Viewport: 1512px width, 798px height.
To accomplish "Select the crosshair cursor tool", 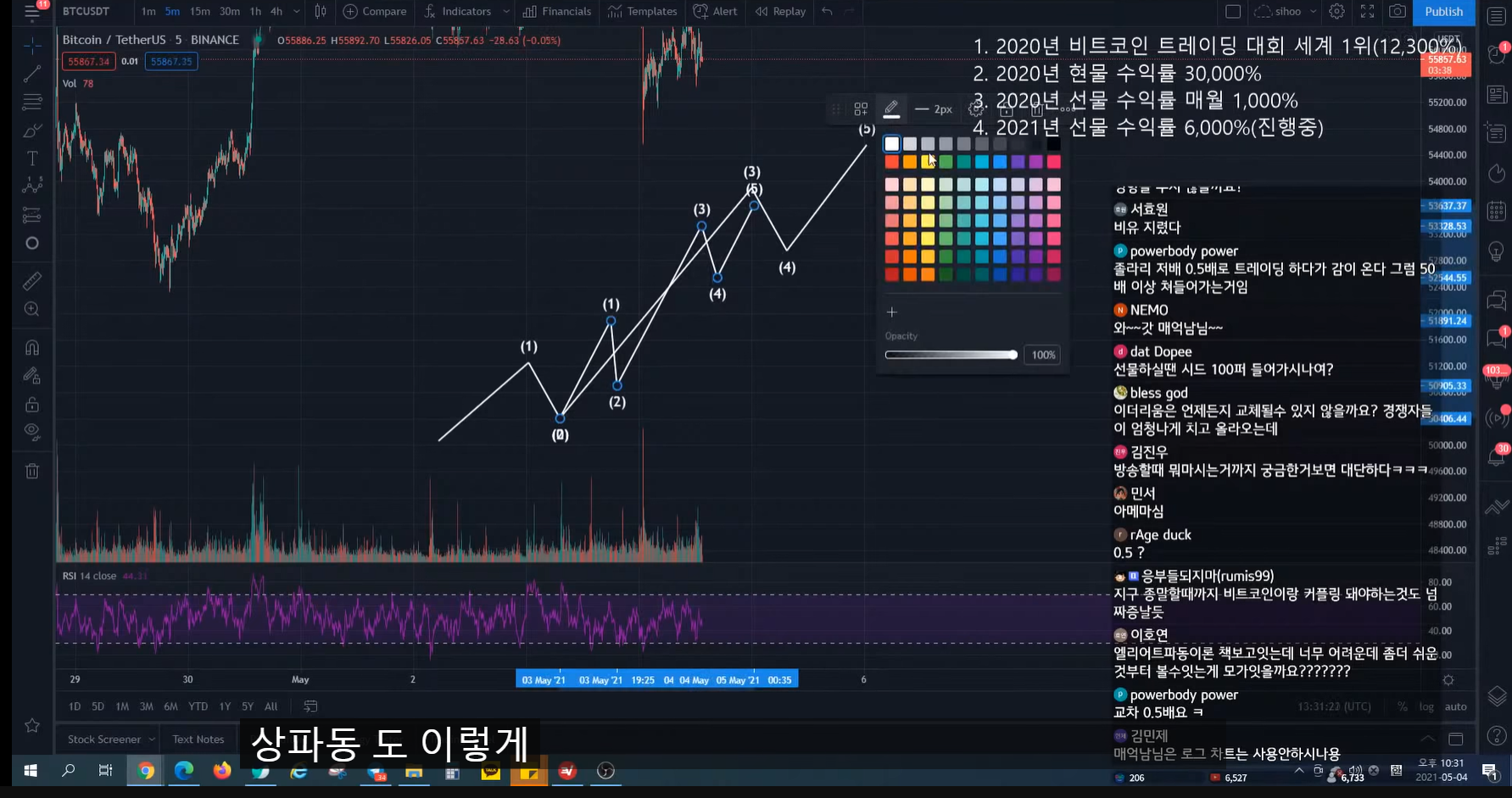I will 32,44.
